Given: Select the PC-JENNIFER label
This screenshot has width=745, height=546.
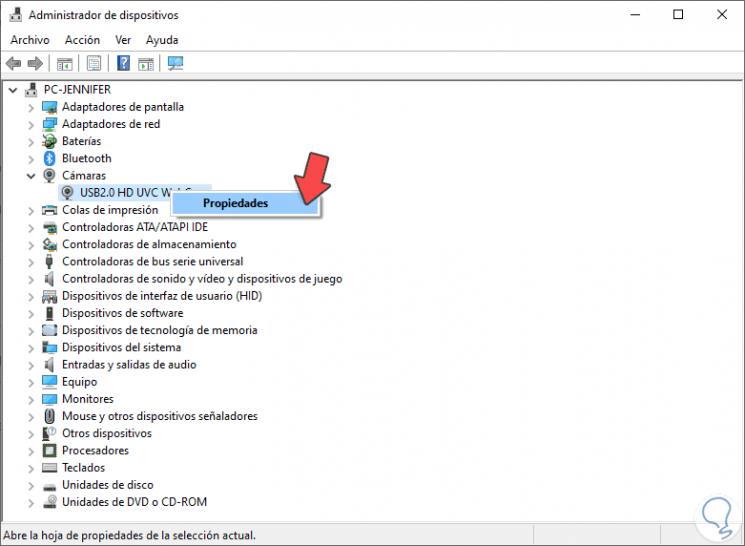Looking at the screenshot, I should click(x=77, y=89).
